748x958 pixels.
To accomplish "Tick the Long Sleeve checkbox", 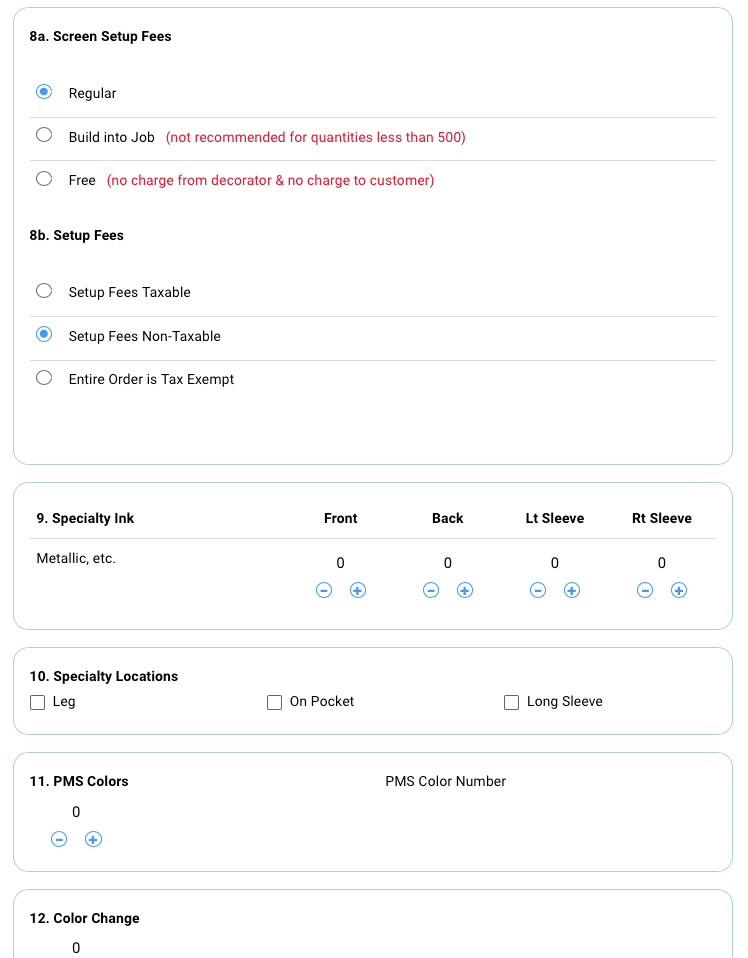I will pos(512,702).
